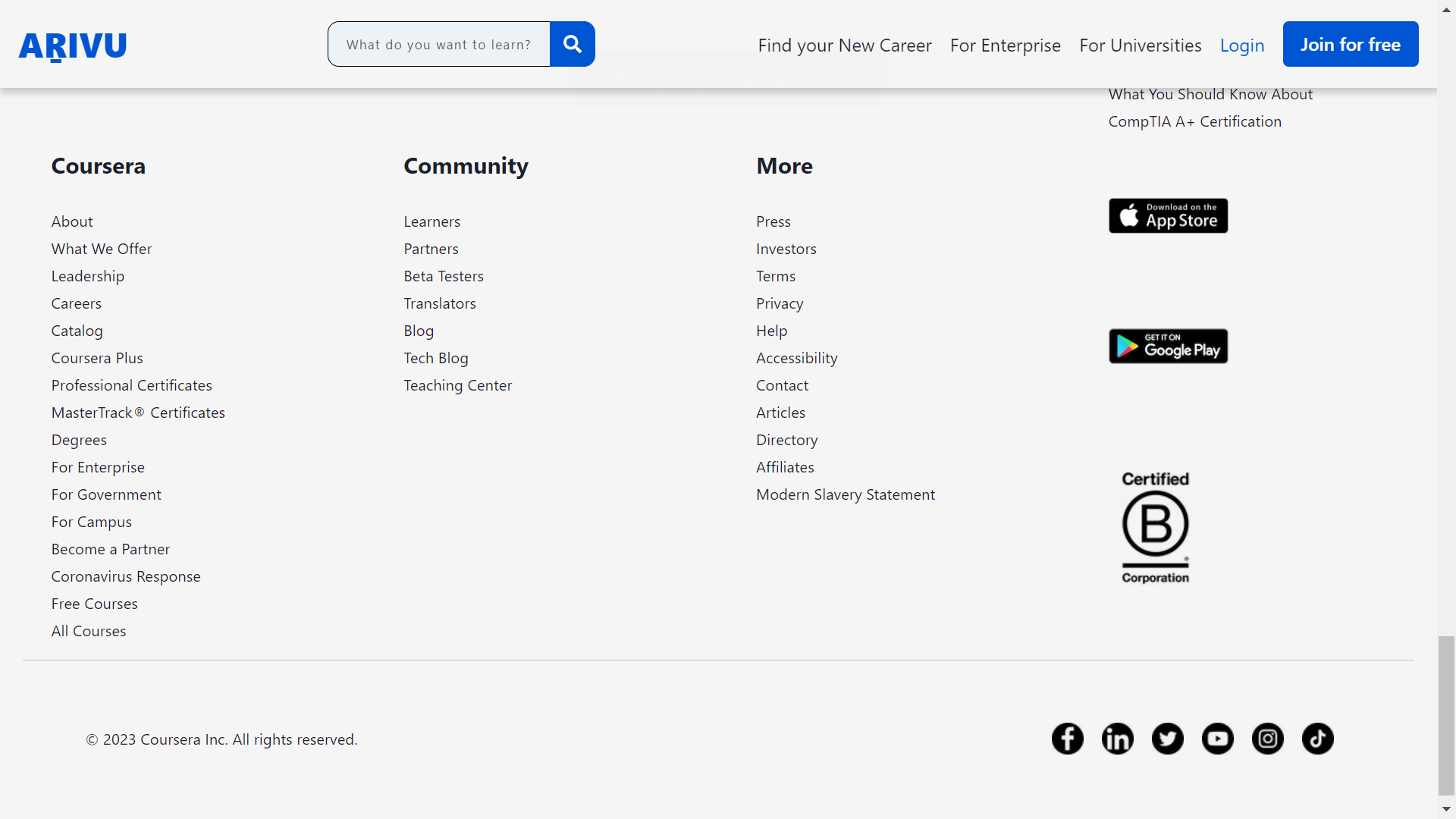Open Find your New Career menu
Image resolution: width=1456 pixels, height=819 pixels.
point(845,45)
